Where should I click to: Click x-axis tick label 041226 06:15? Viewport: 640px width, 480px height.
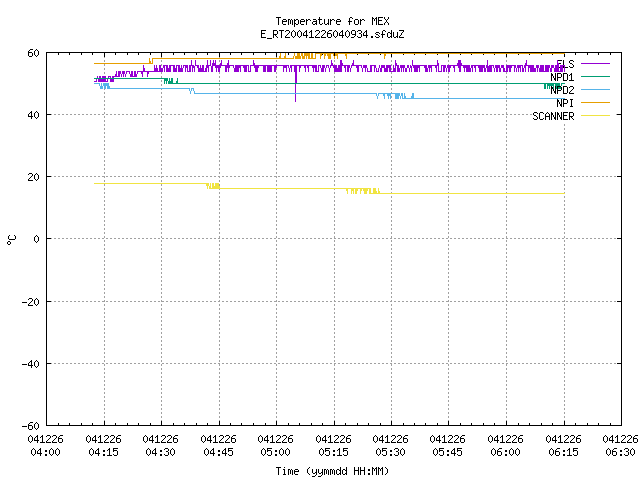coord(563,446)
